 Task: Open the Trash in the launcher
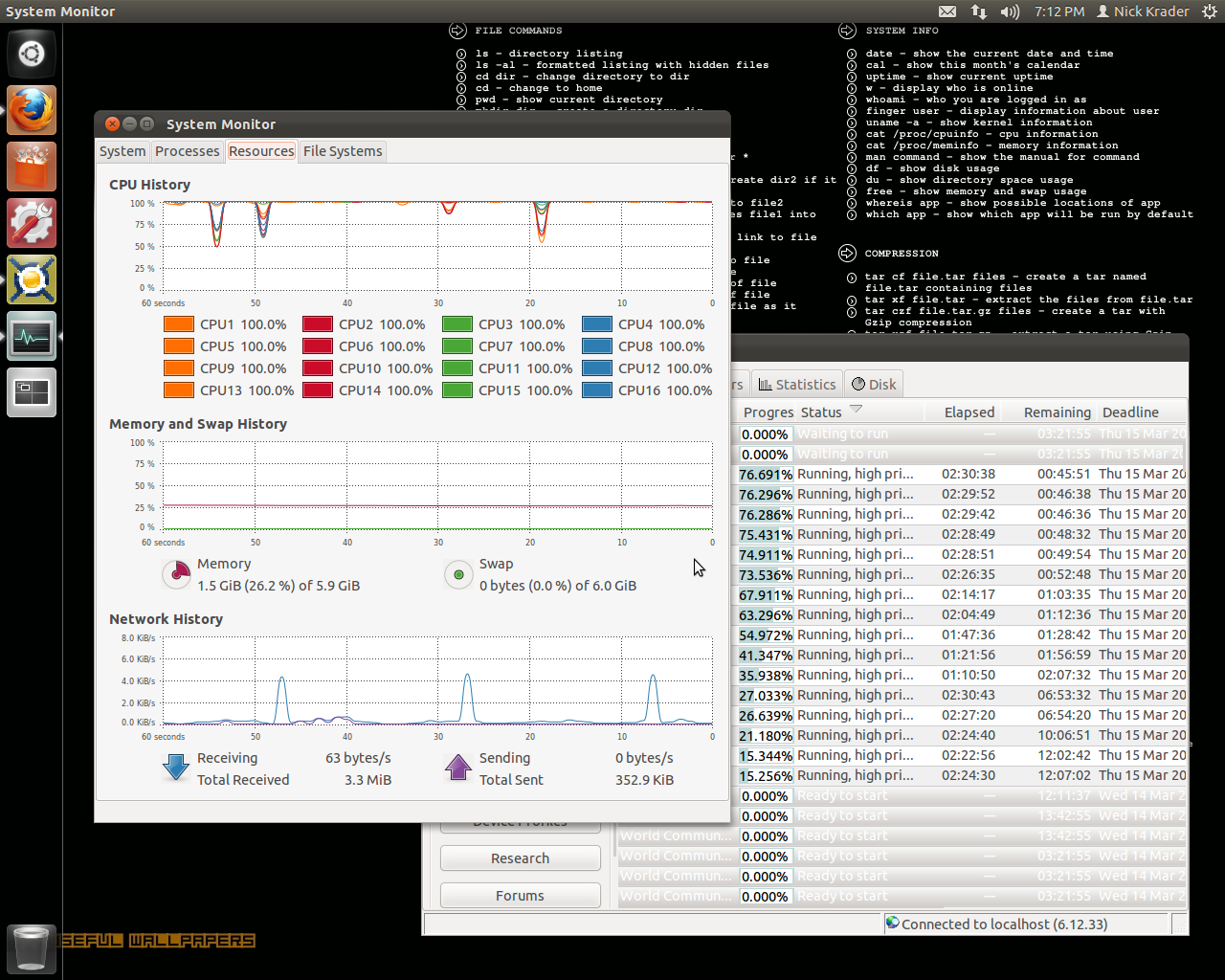click(32, 947)
